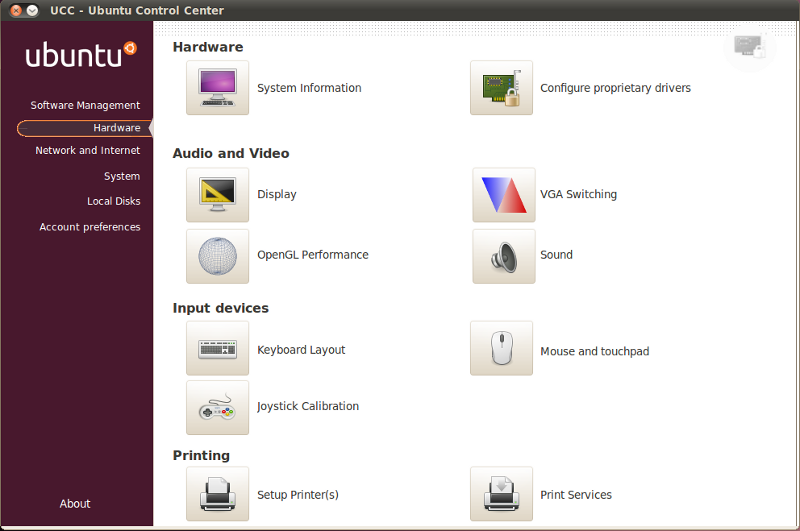Select Software Management in the sidebar
The width and height of the screenshot is (800, 531).
(85, 105)
